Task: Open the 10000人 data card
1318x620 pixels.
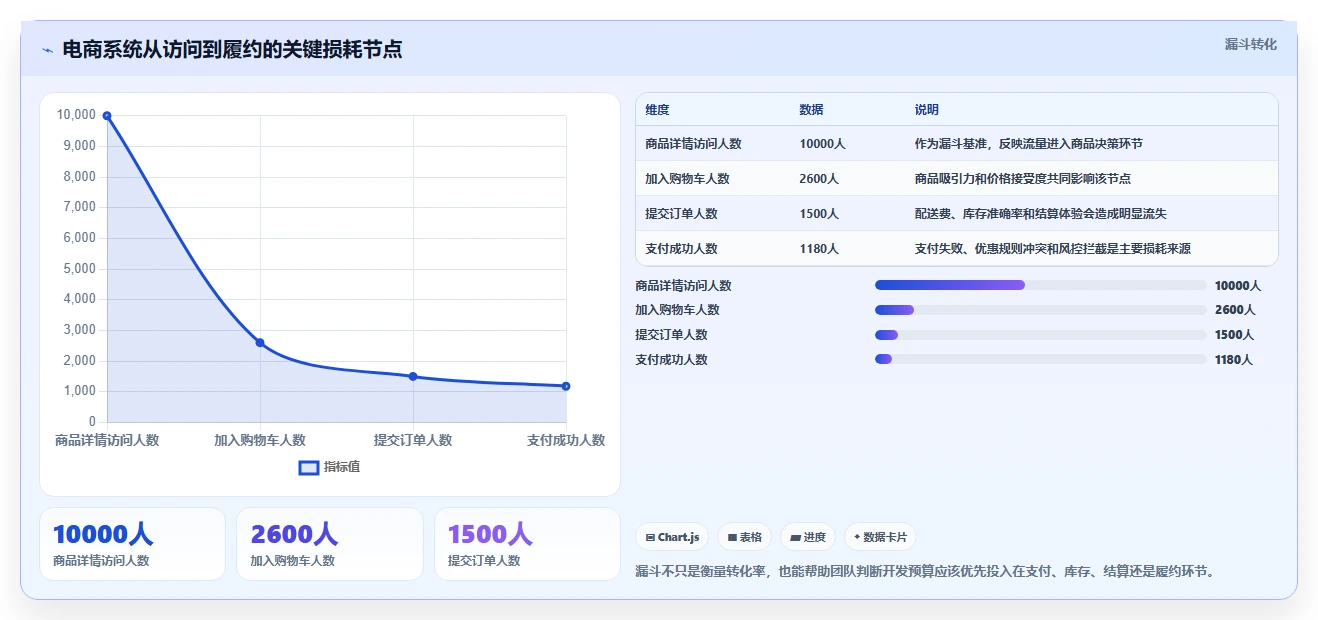Action: click(132, 544)
